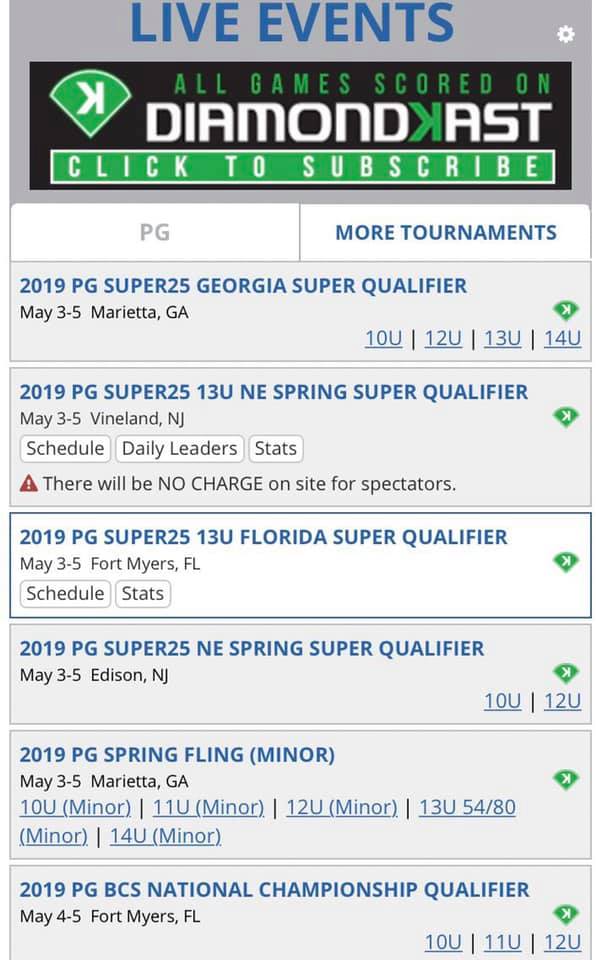Select 10U division for Edison NE Spring Qualifier

click(x=502, y=700)
